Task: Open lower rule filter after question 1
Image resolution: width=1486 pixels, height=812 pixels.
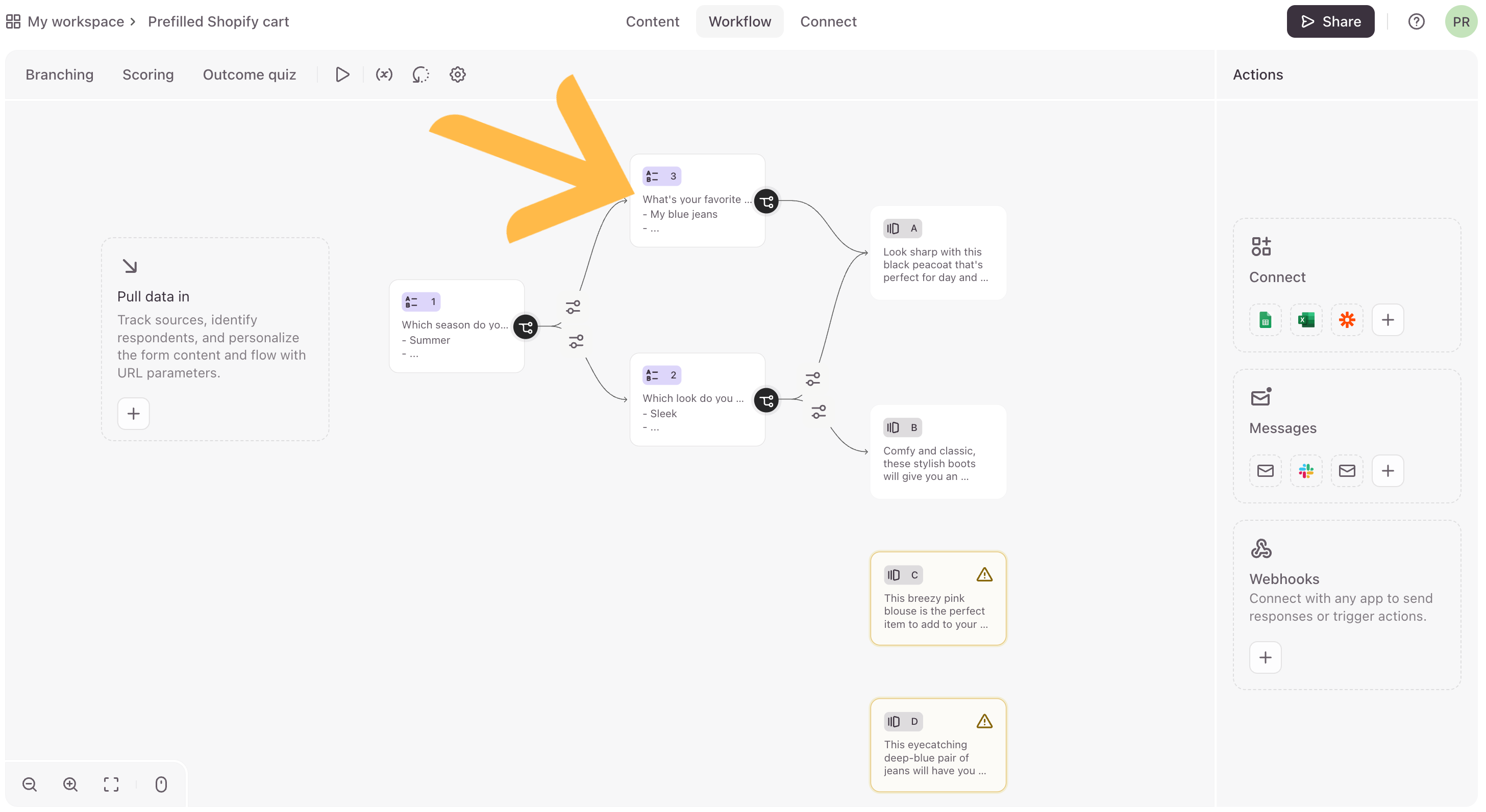Action: (x=576, y=341)
